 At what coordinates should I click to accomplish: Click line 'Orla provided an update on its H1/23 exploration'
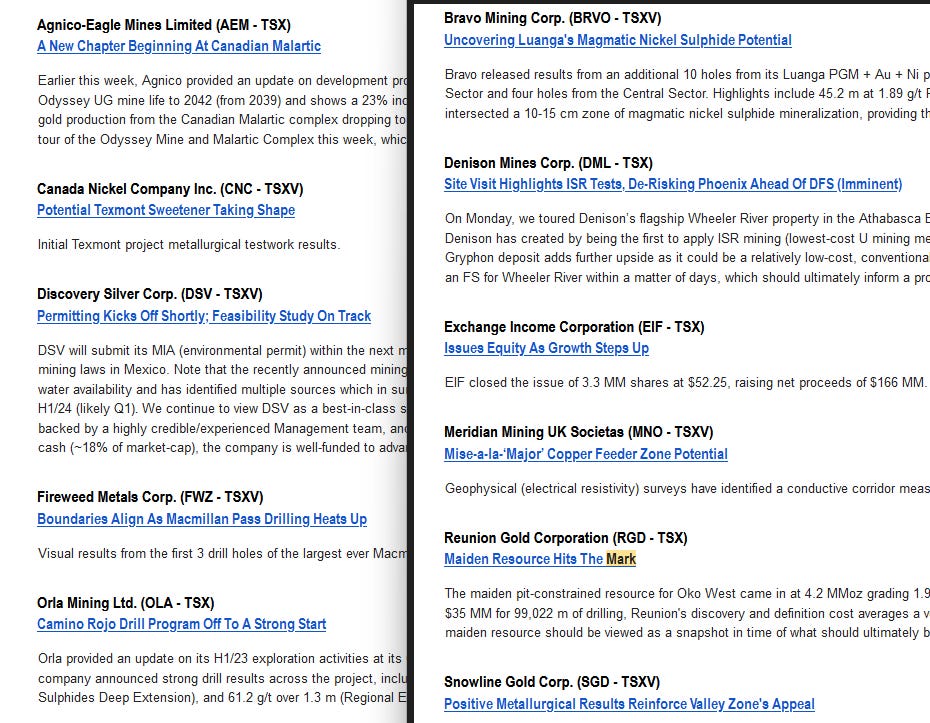pos(220,658)
